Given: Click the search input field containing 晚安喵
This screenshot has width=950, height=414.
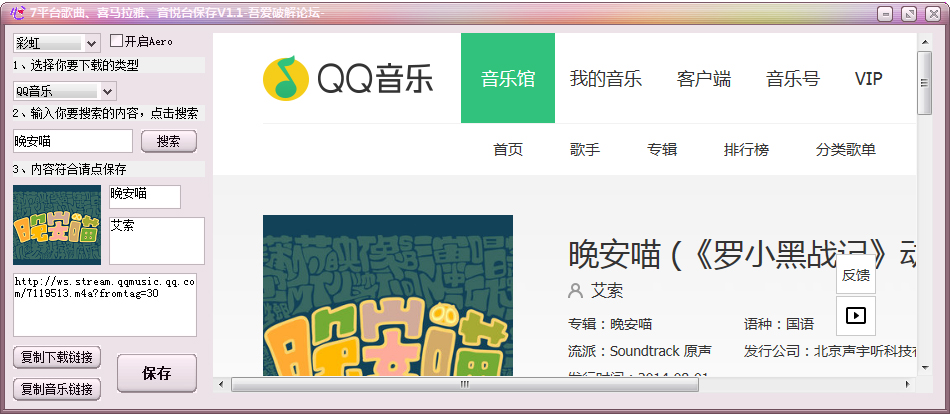Looking at the screenshot, I should click(x=73, y=141).
